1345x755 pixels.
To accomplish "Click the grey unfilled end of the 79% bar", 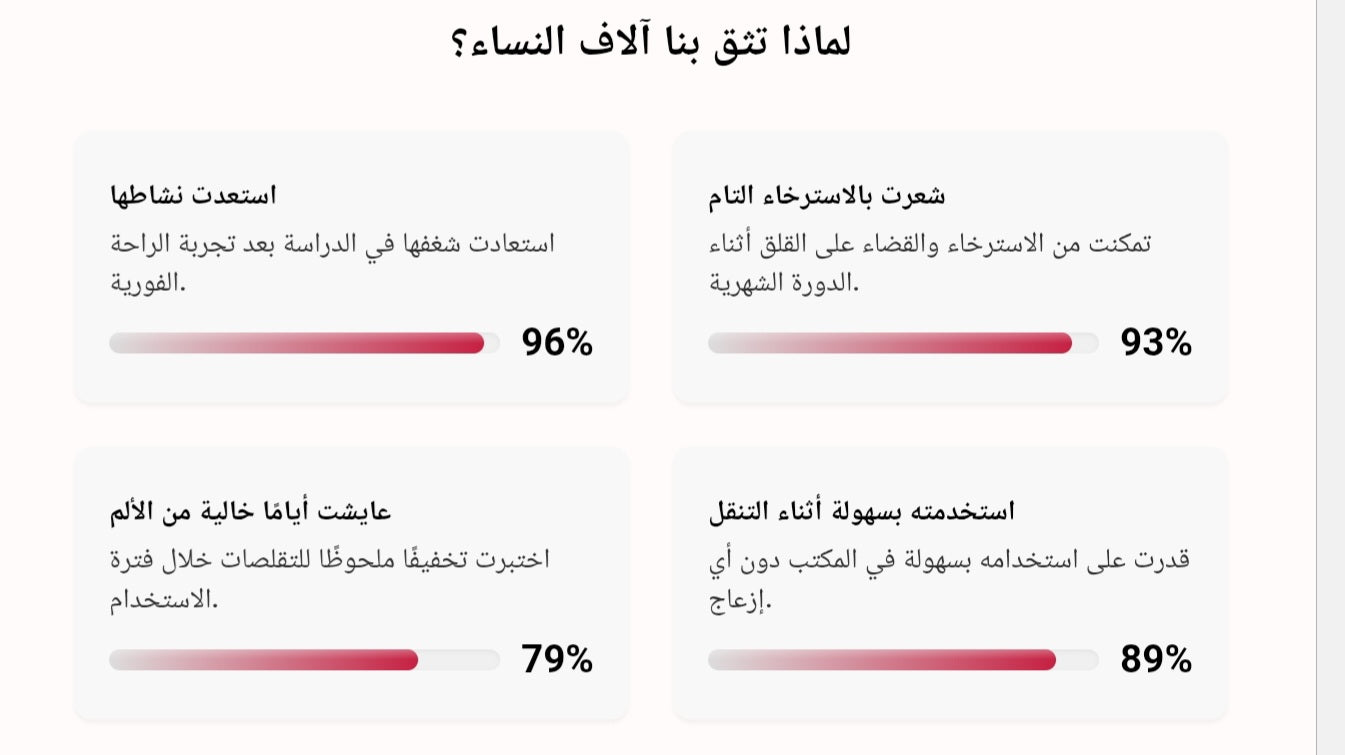I will (x=459, y=660).
